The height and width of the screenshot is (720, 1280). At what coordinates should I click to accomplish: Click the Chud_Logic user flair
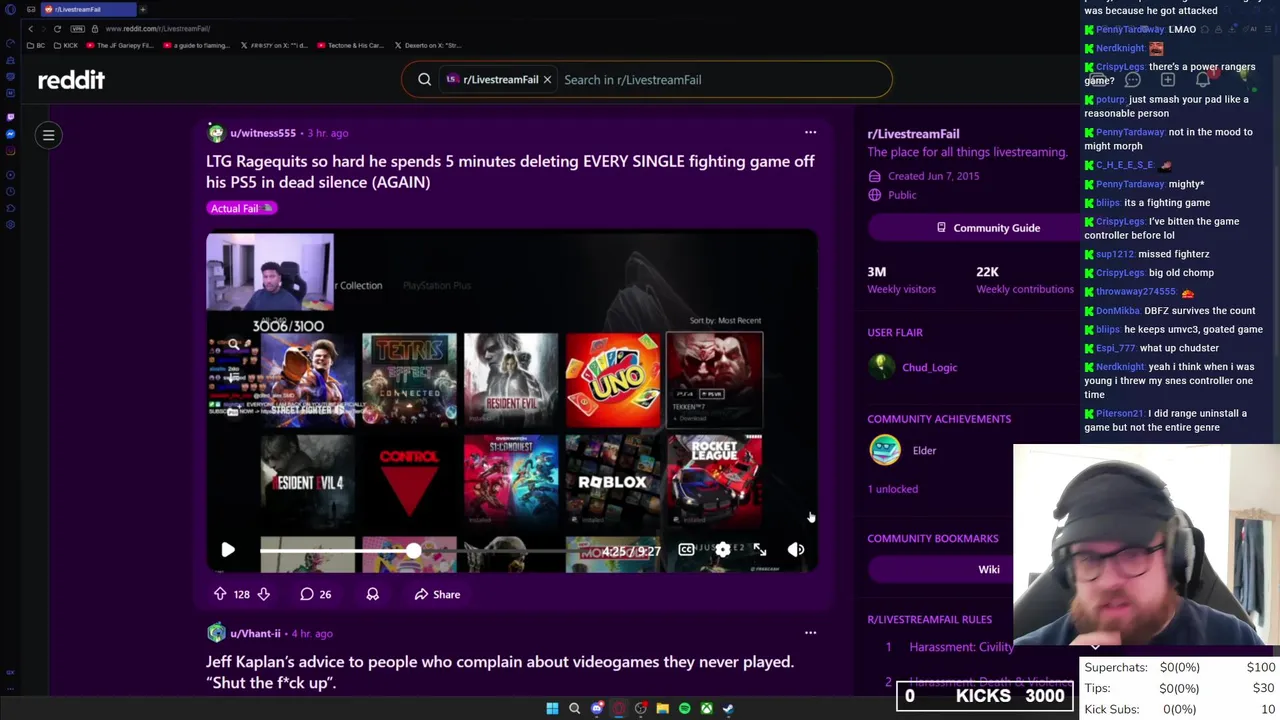(929, 367)
